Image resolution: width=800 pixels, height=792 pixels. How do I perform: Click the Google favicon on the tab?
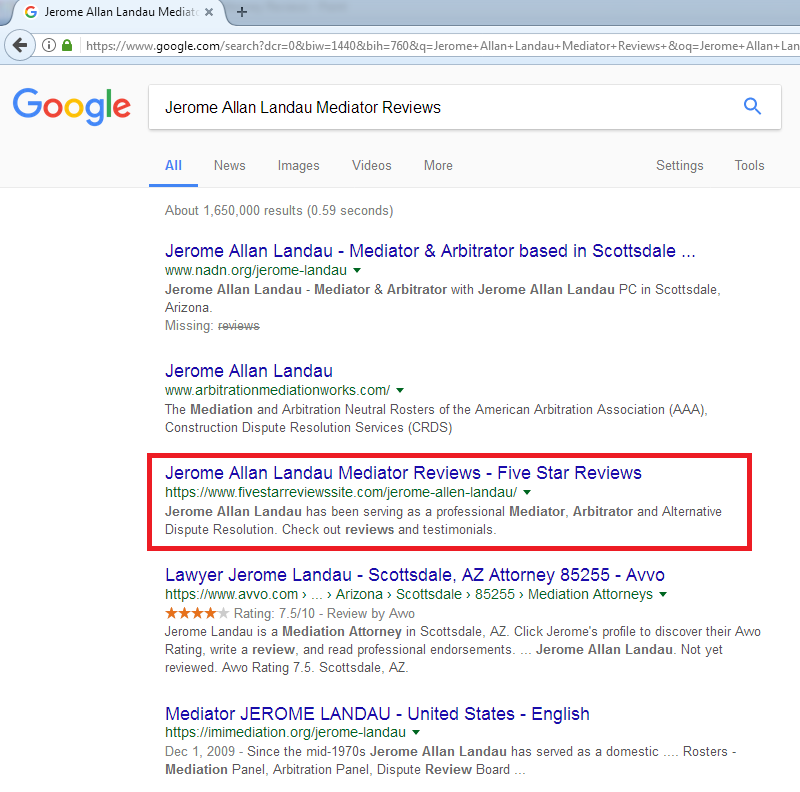[x=31, y=12]
